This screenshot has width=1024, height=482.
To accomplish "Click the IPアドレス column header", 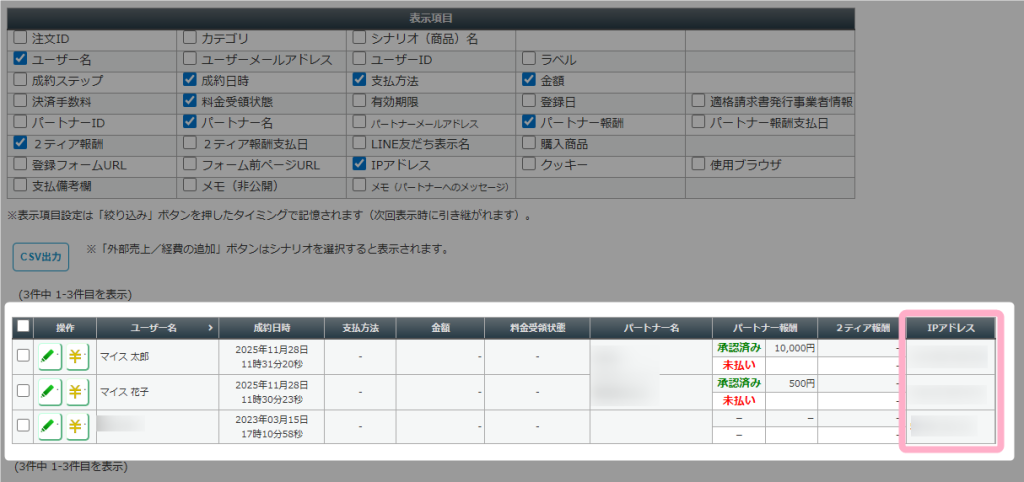I will tap(951, 327).
